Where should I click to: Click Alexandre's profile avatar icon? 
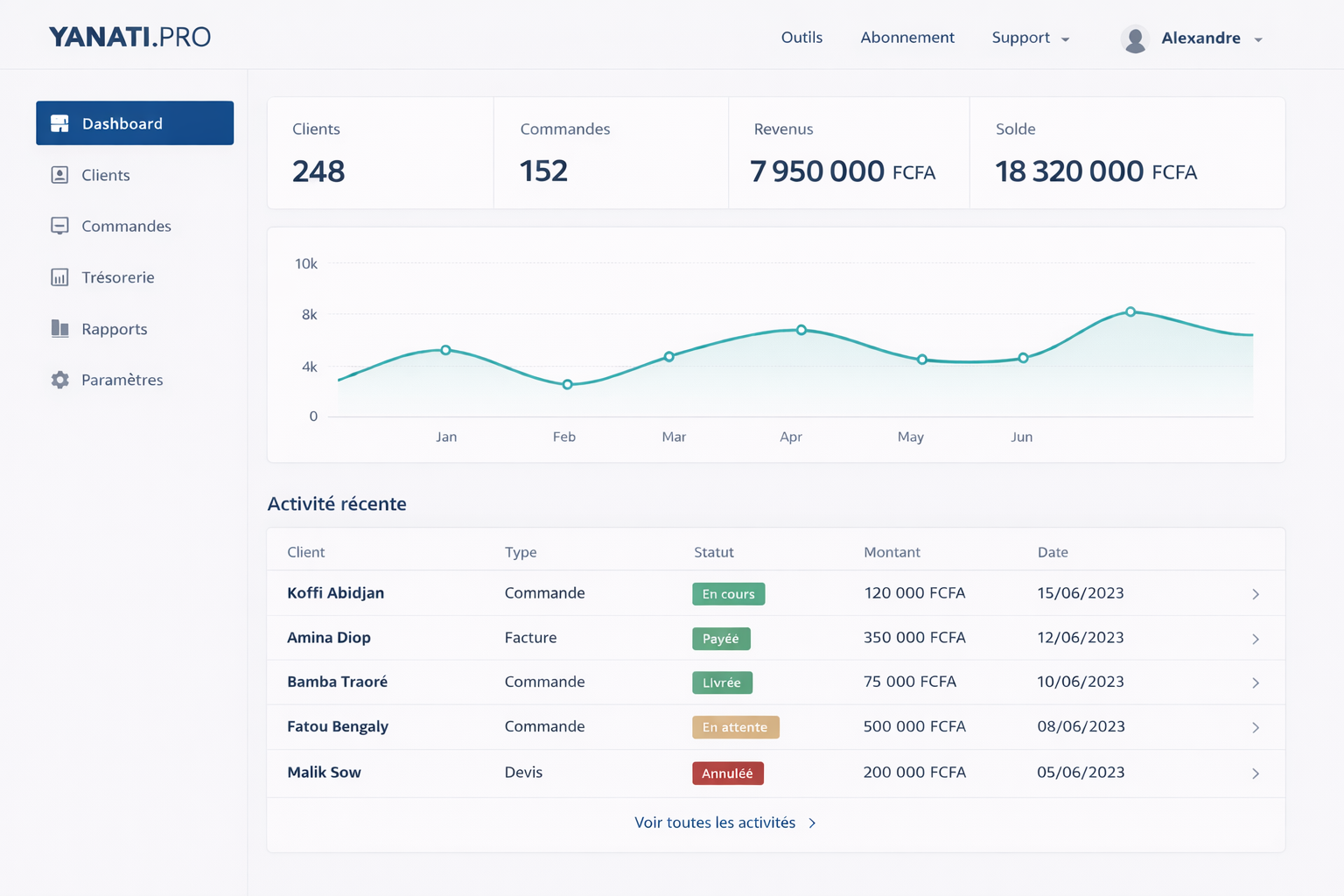point(1135,38)
